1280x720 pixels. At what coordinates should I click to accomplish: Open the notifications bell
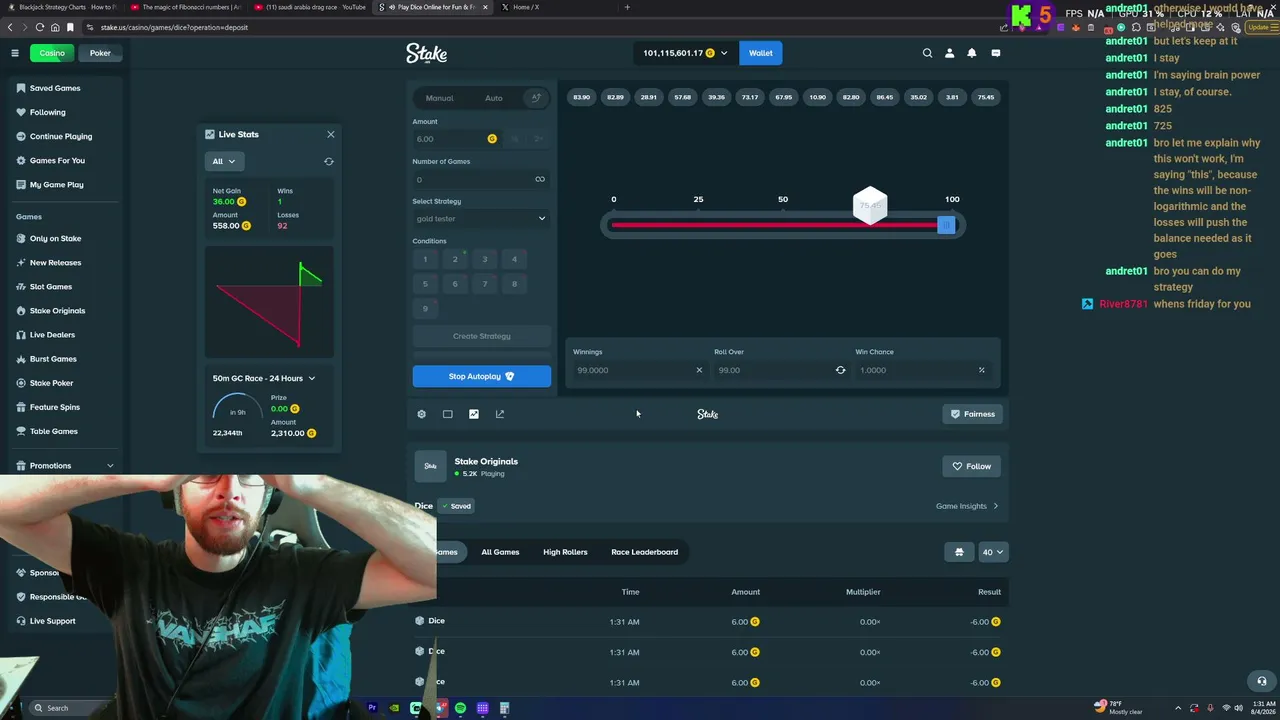pos(971,53)
